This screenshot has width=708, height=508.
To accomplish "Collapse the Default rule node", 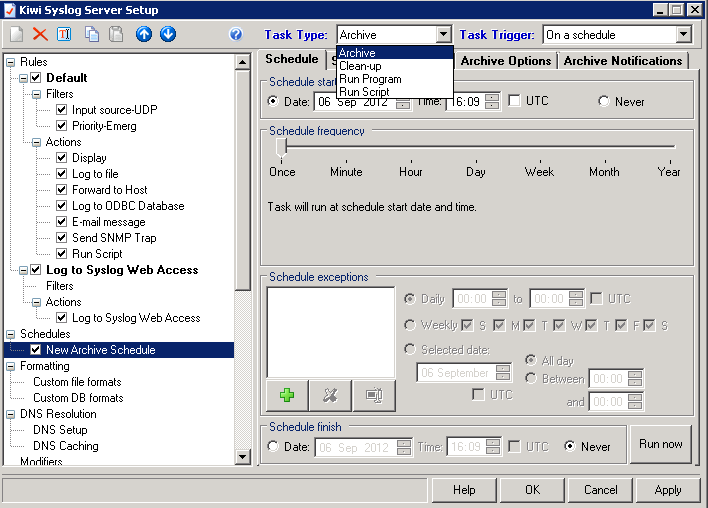I will 23,79.
